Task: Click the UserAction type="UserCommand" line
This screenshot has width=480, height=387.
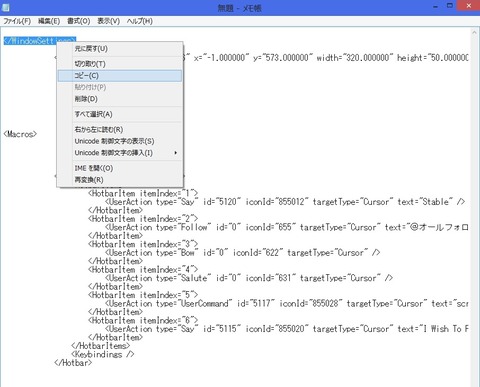Action: point(286,303)
